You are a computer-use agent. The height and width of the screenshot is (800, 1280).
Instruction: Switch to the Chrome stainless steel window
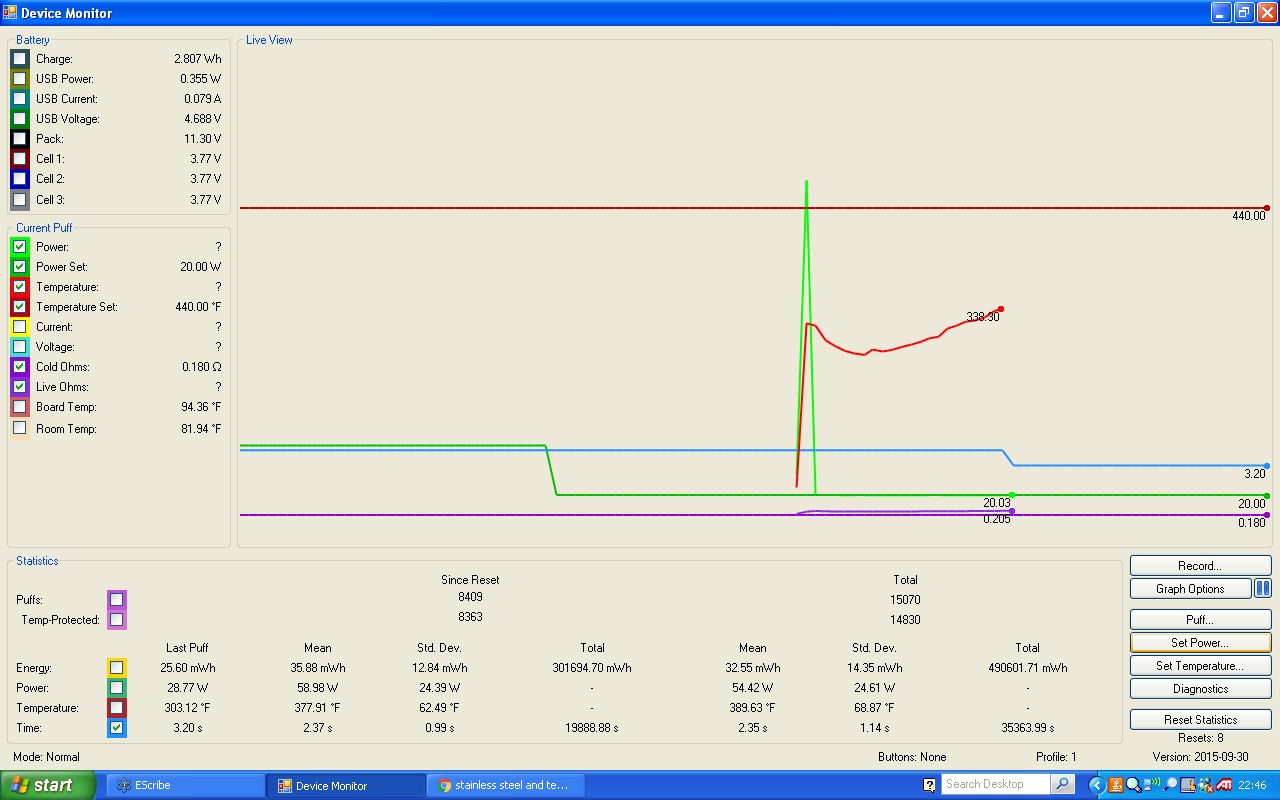click(x=505, y=785)
